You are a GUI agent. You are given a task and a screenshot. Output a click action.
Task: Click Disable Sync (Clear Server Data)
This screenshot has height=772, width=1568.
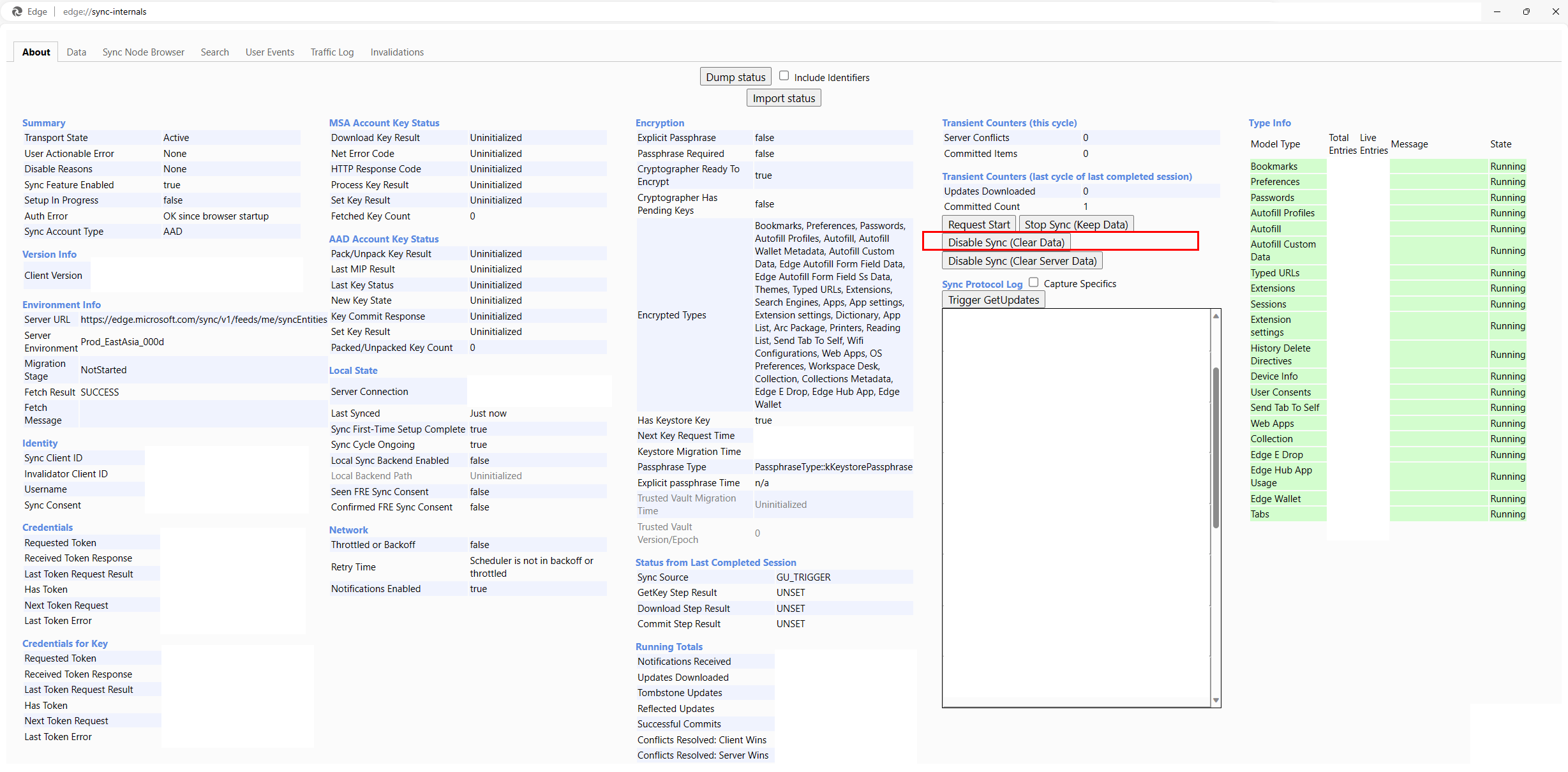point(1022,261)
